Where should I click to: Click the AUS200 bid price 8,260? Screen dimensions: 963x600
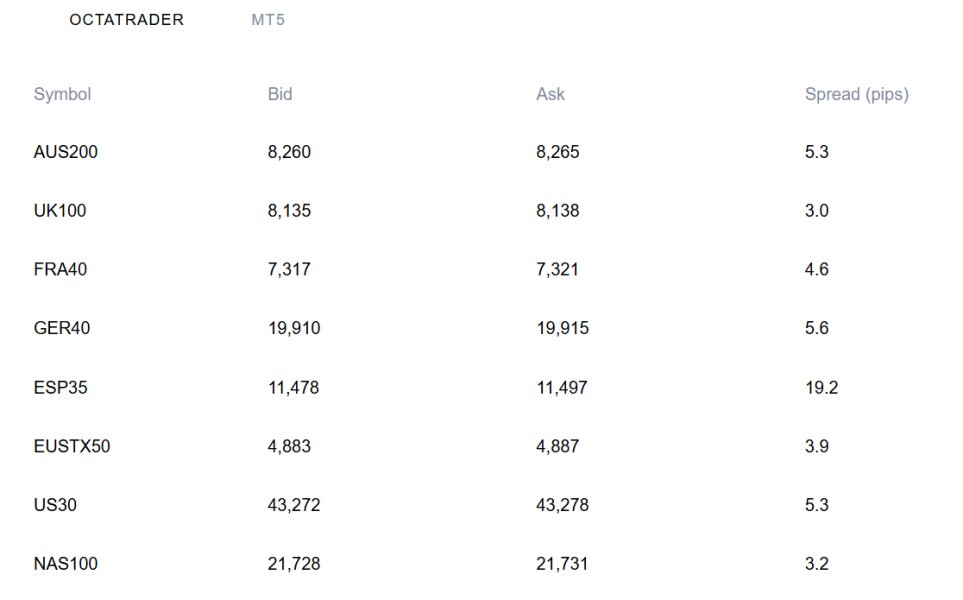pyautogui.click(x=290, y=152)
